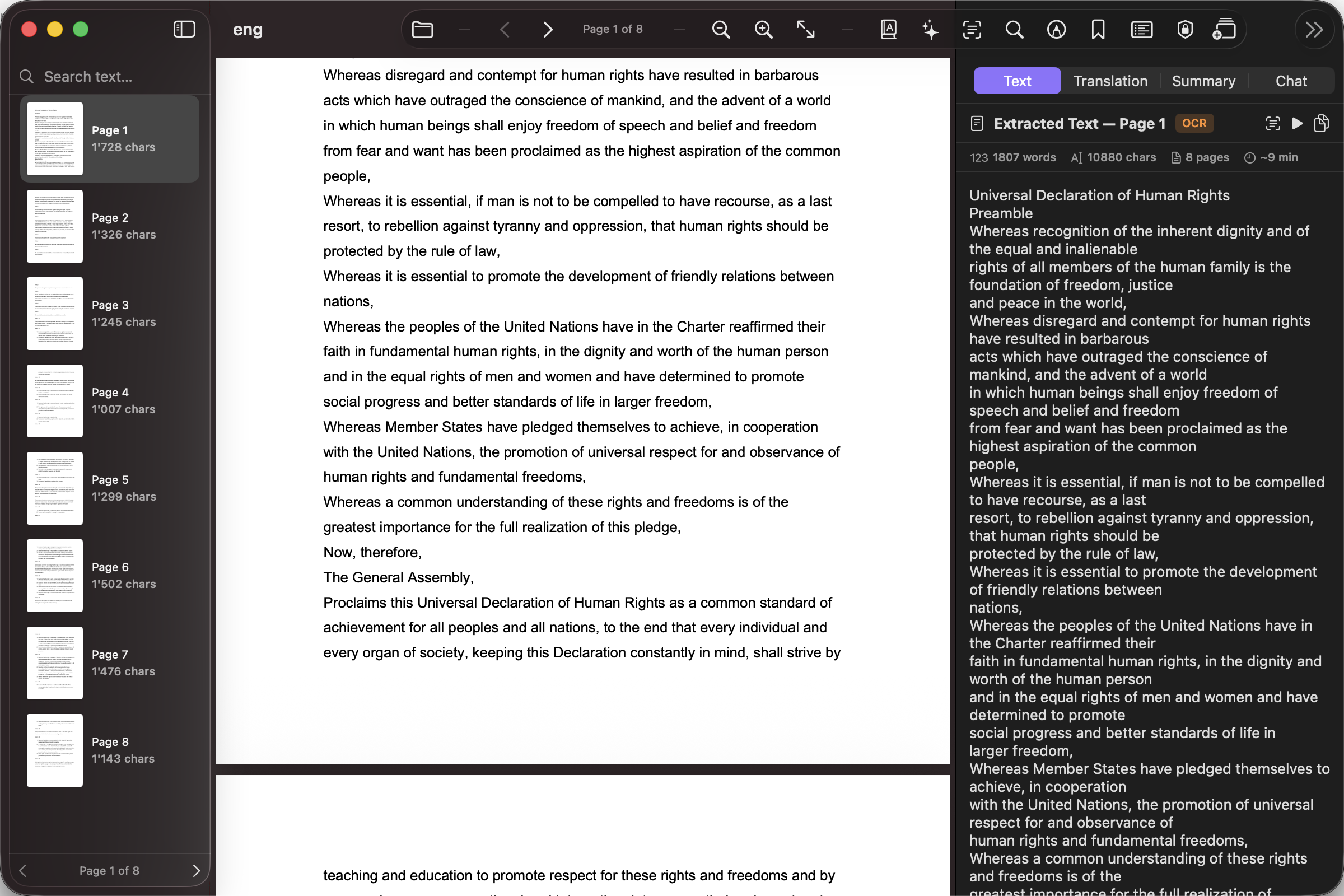Toggle the sidebar panel visibility
Image resolution: width=1344 pixels, height=896 pixels.
click(x=184, y=28)
